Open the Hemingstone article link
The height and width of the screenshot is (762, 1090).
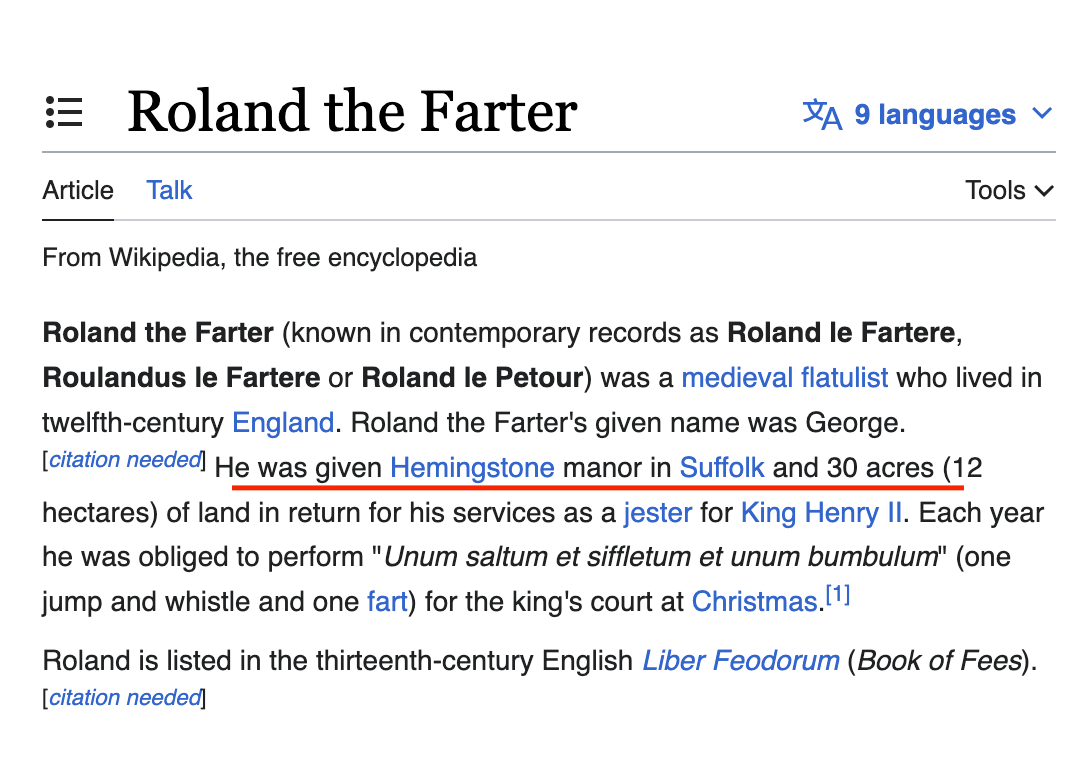point(472,468)
